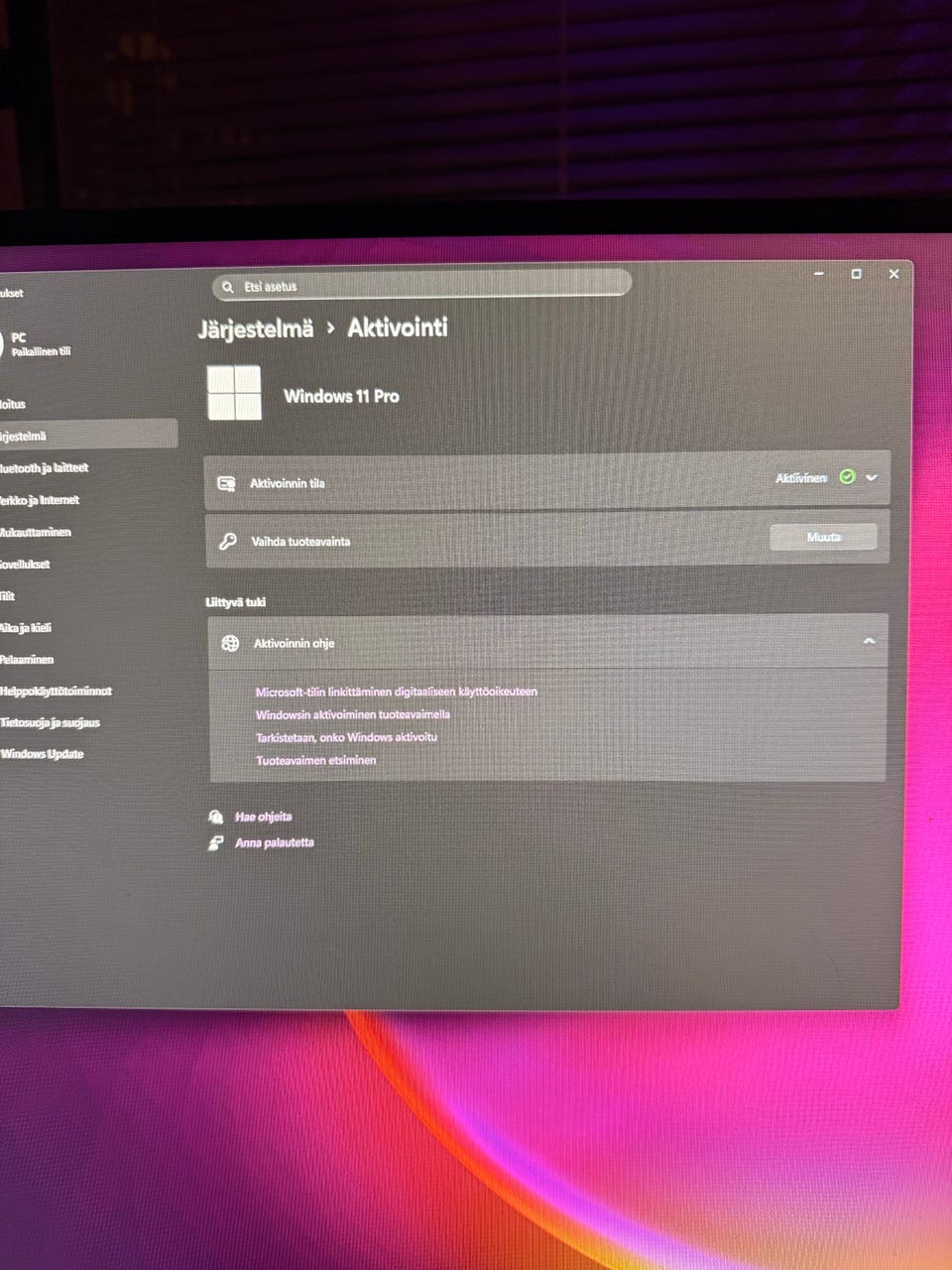Click the Anna palautetta feedback icon
Viewport: 952px width, 1270px height.
[x=215, y=843]
